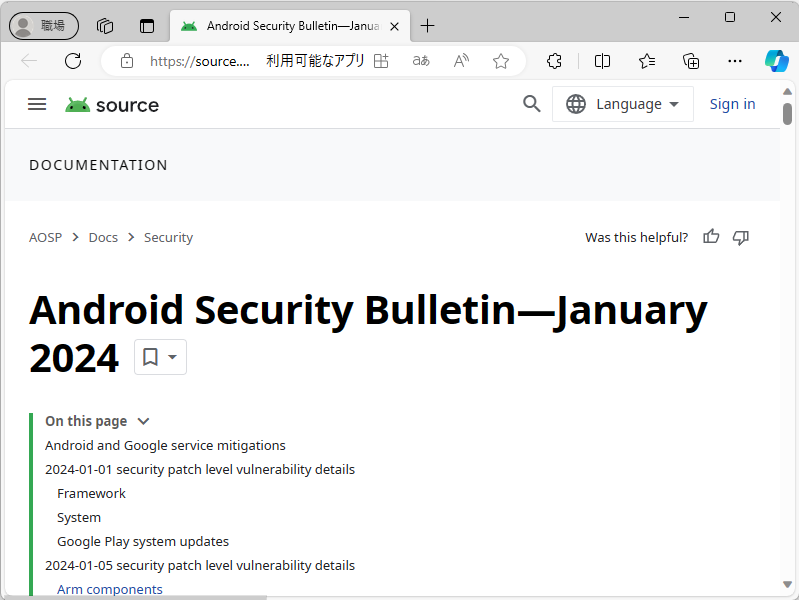Jump to System section
The height and width of the screenshot is (600, 799).
[79, 517]
